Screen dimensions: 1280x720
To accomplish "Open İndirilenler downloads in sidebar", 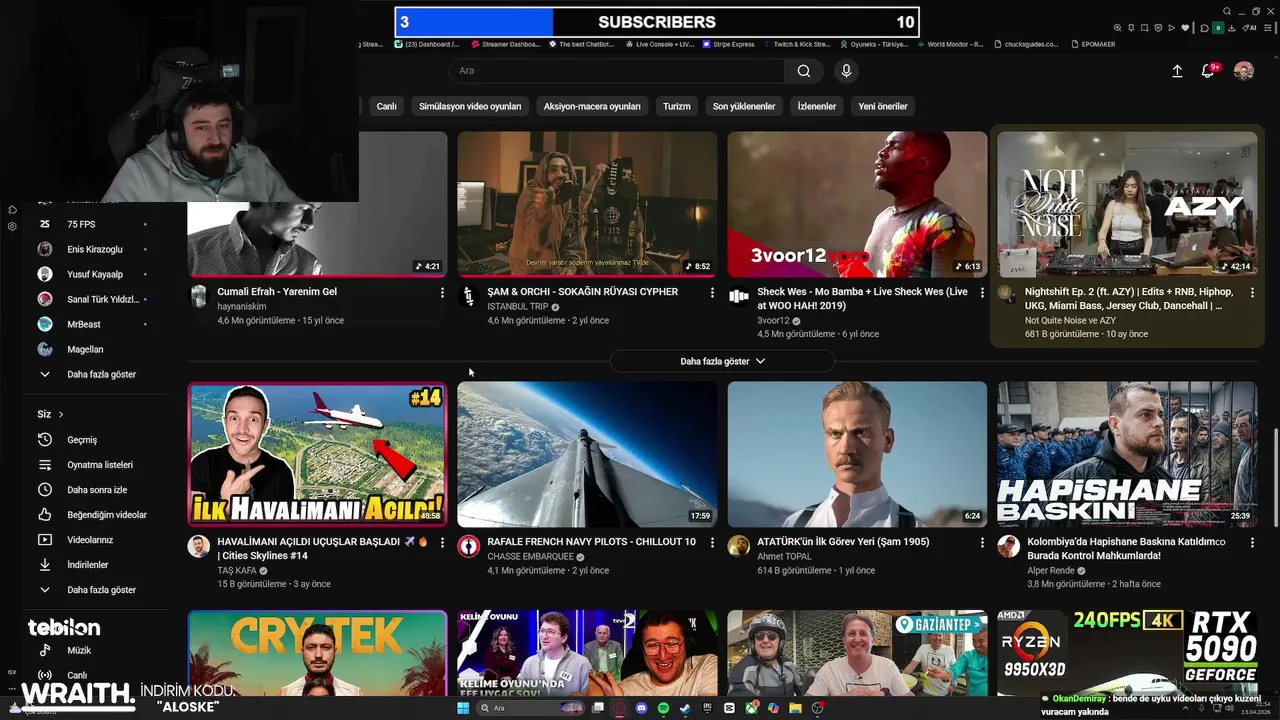I will coord(95,565).
